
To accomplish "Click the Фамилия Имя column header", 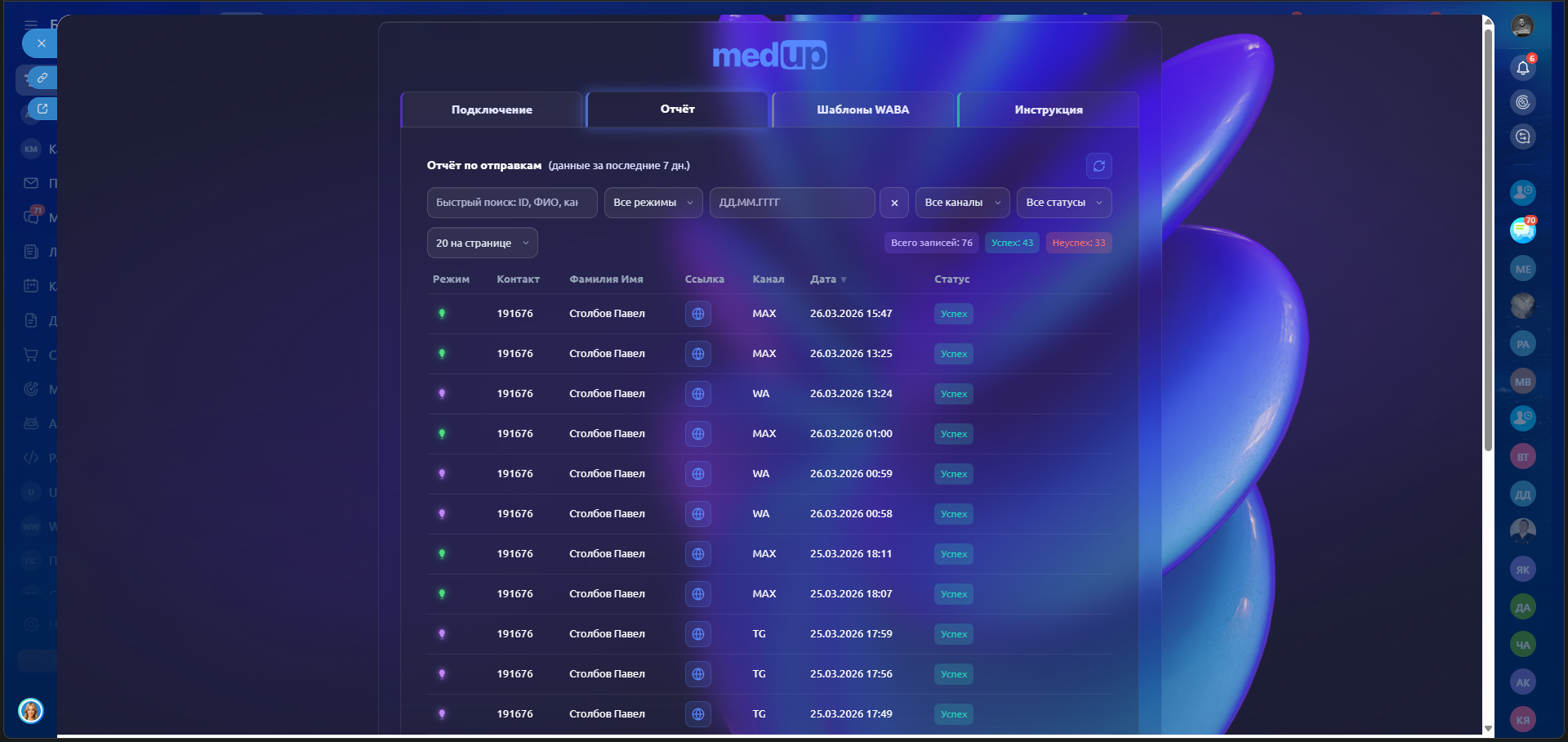I will pos(606,279).
